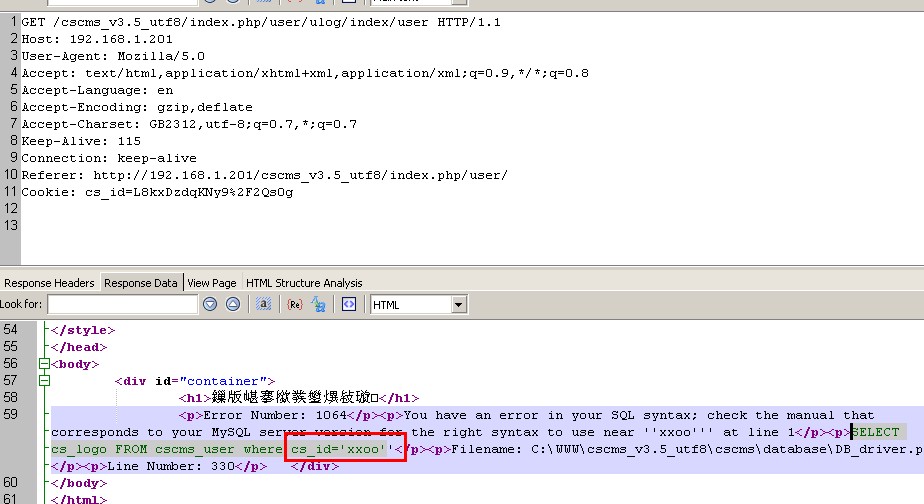Select the Response Data tab
The height and width of the screenshot is (504, 924).
coord(142,283)
